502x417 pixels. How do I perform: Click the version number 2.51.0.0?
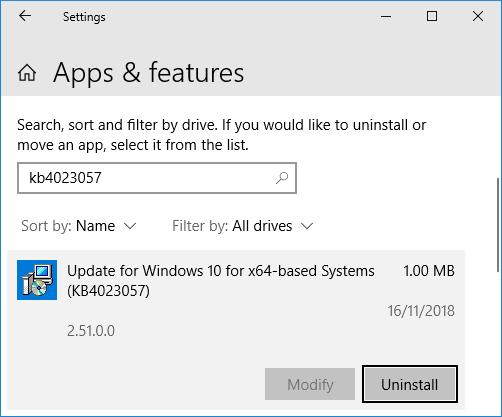(91, 331)
